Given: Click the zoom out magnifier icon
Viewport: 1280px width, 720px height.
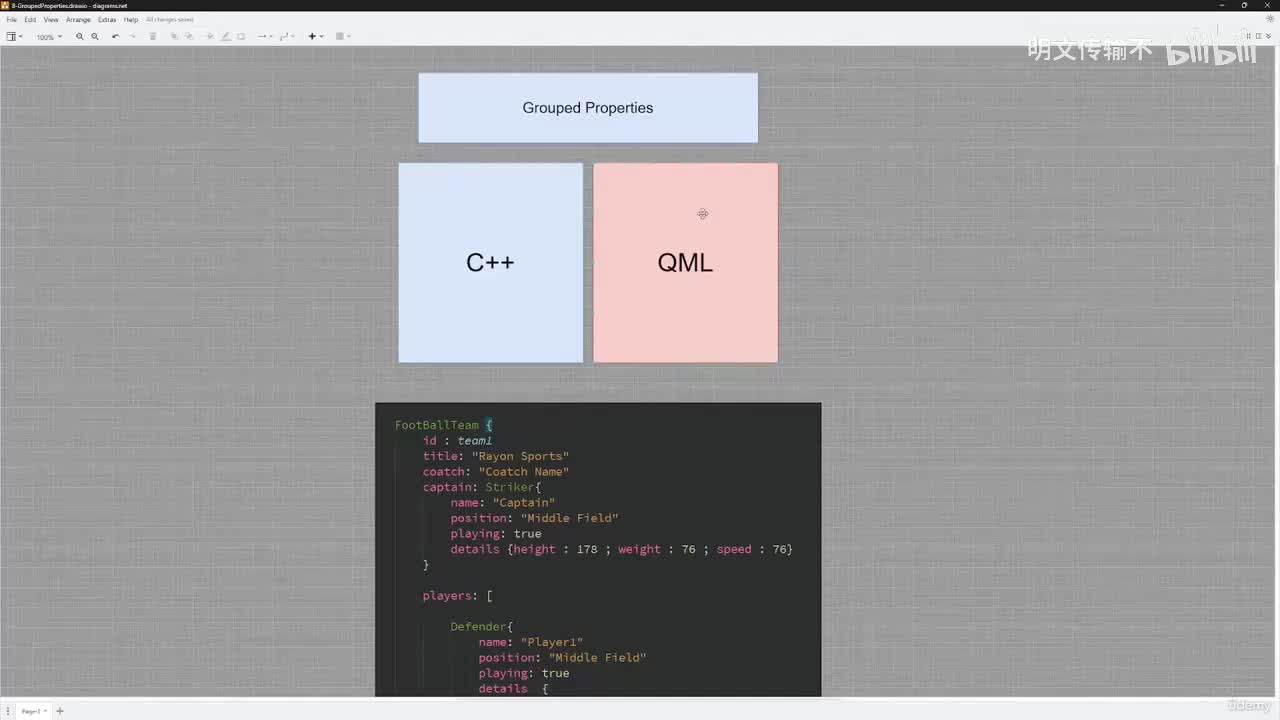Looking at the screenshot, I should [x=95, y=37].
